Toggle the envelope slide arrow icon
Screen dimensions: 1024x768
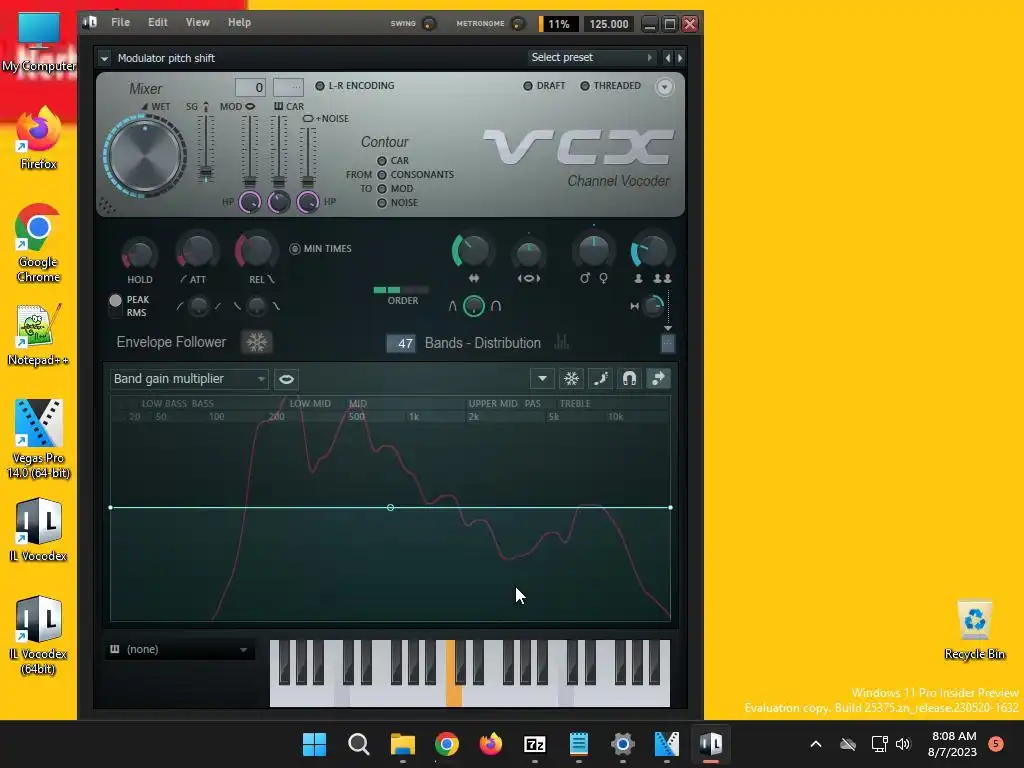pyautogui.click(x=658, y=379)
